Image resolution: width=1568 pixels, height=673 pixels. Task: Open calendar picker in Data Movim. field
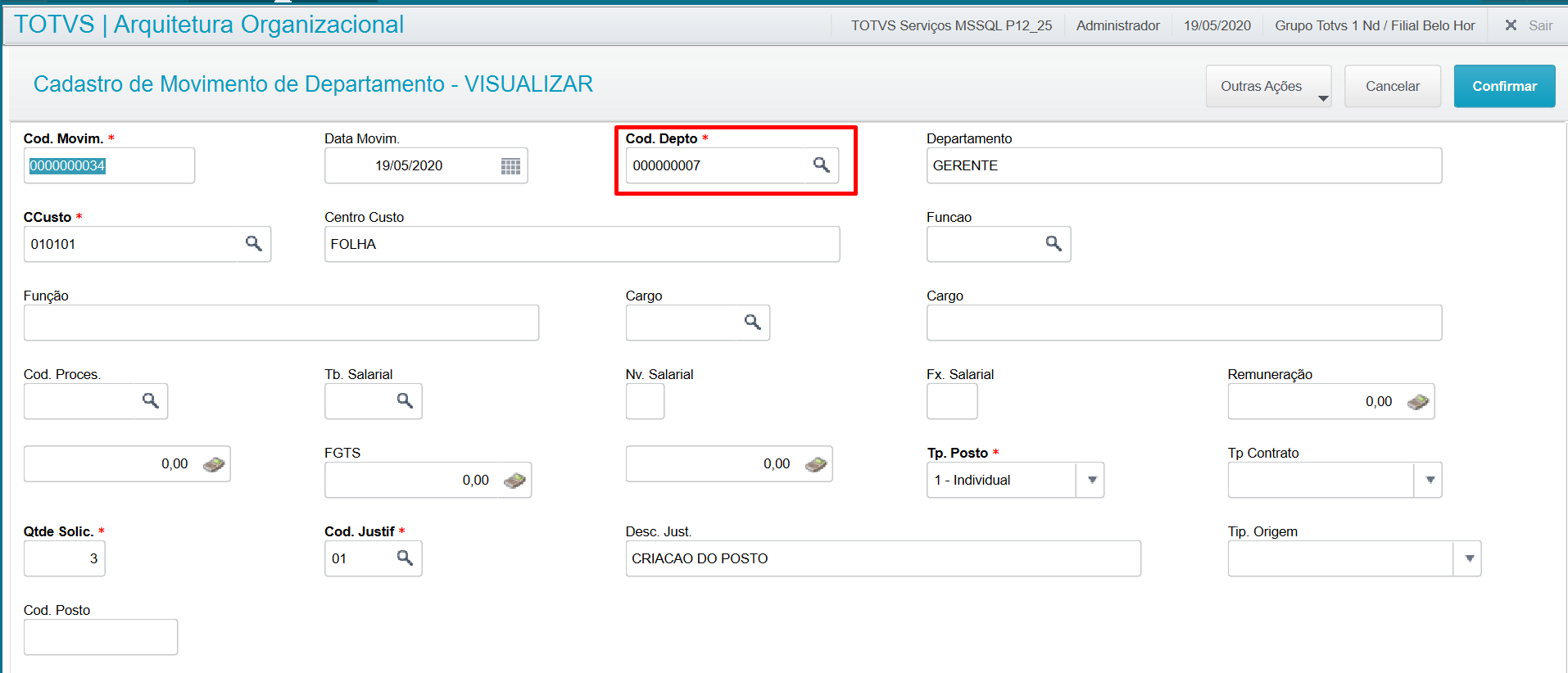tap(510, 166)
